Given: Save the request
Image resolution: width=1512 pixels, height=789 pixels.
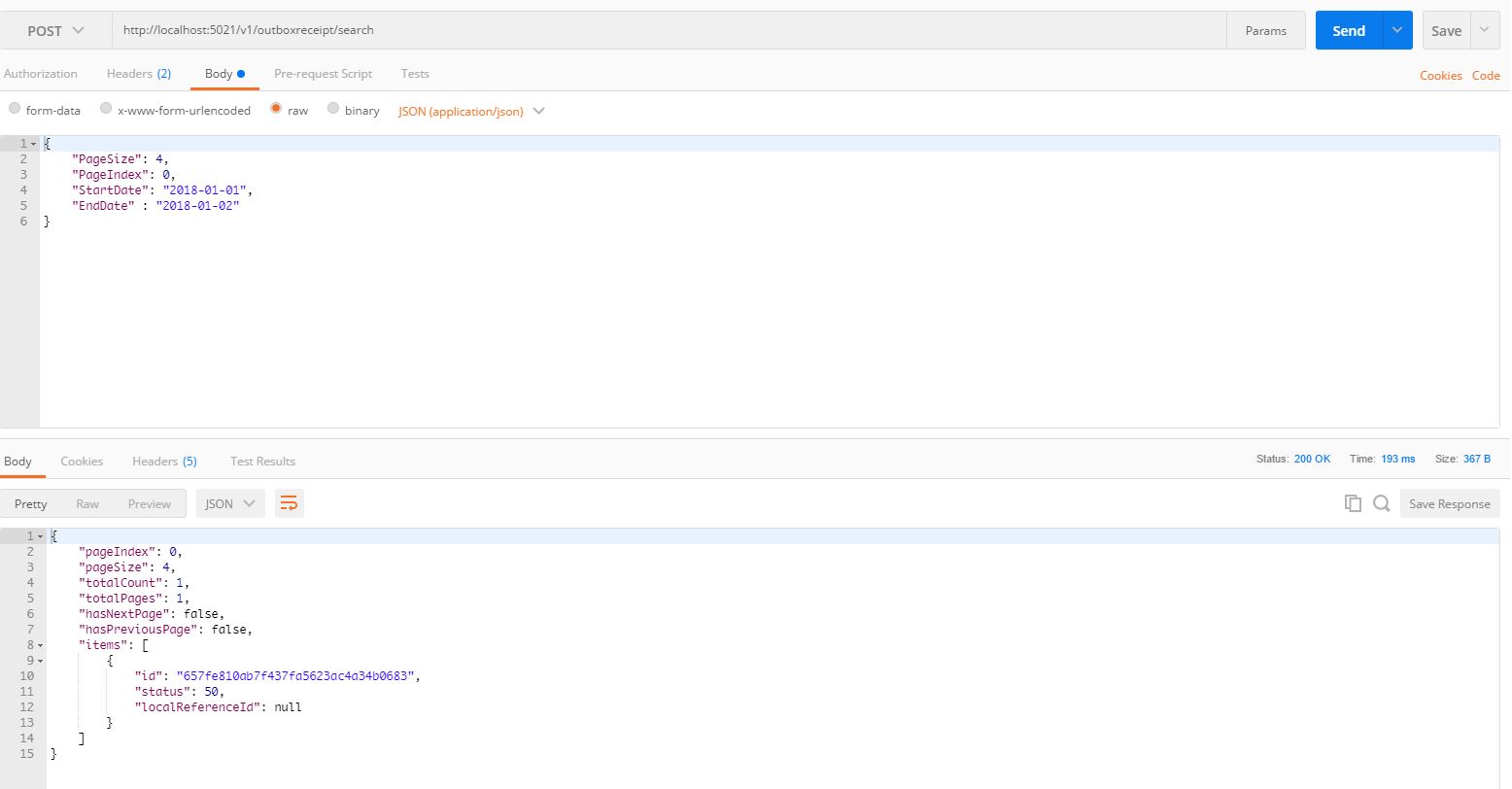Looking at the screenshot, I should pyautogui.click(x=1446, y=30).
